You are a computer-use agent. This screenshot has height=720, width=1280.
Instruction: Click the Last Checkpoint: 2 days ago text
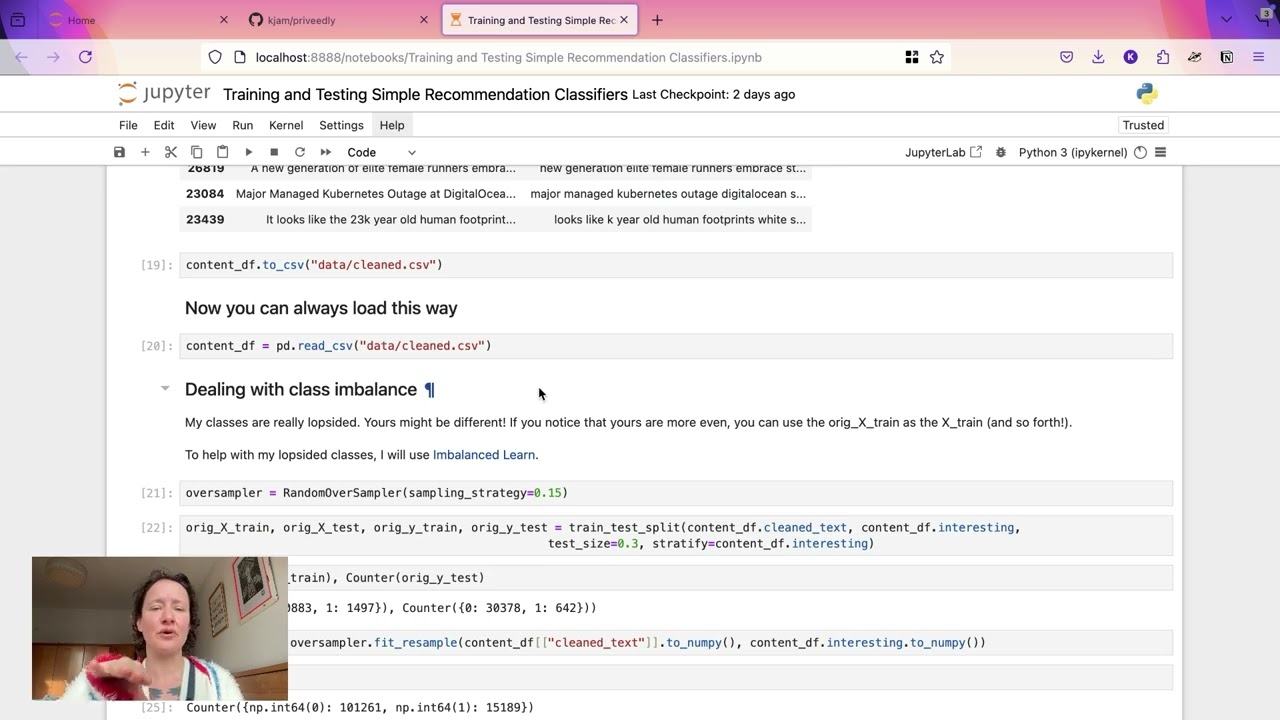coord(714,94)
